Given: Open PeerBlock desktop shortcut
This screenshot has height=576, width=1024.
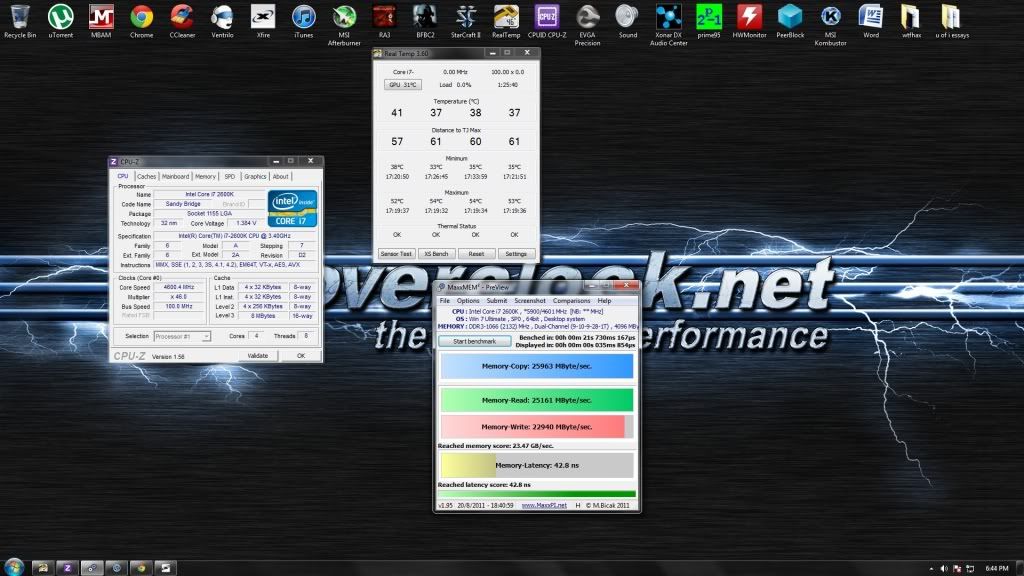Looking at the screenshot, I should pos(790,21).
